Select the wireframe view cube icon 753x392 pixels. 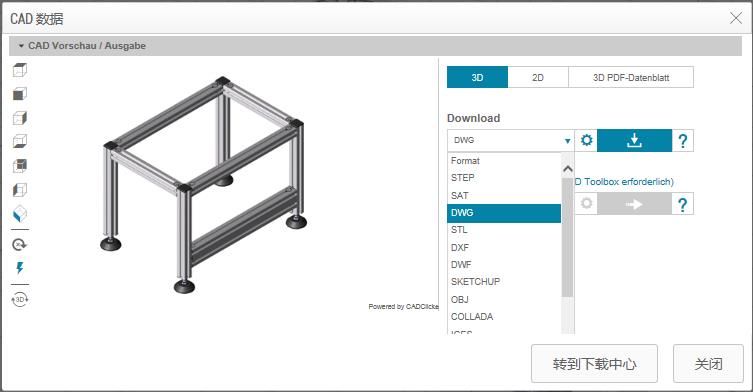(20, 70)
